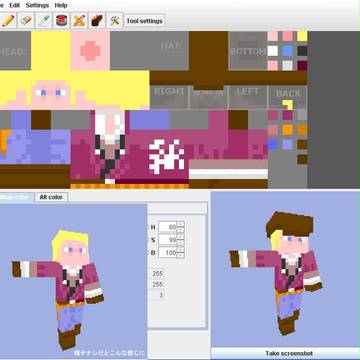Pick the maroon swatch on skin canvas
360x360 pixels.
tap(302, 65)
